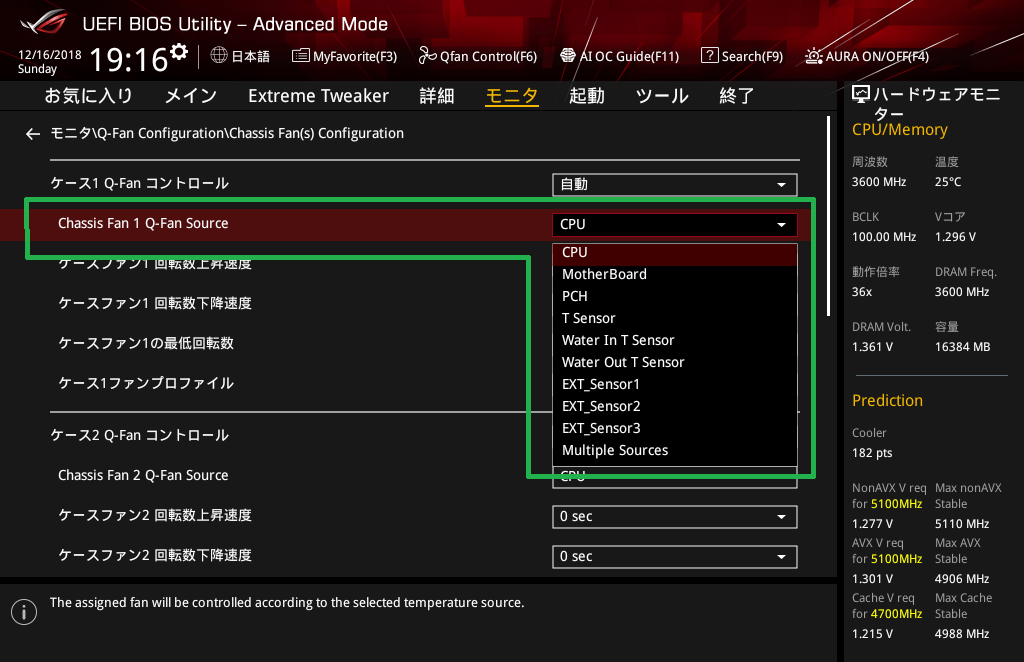The image size is (1024, 662).
Task: Click the 19:16 clock
Action: point(129,59)
